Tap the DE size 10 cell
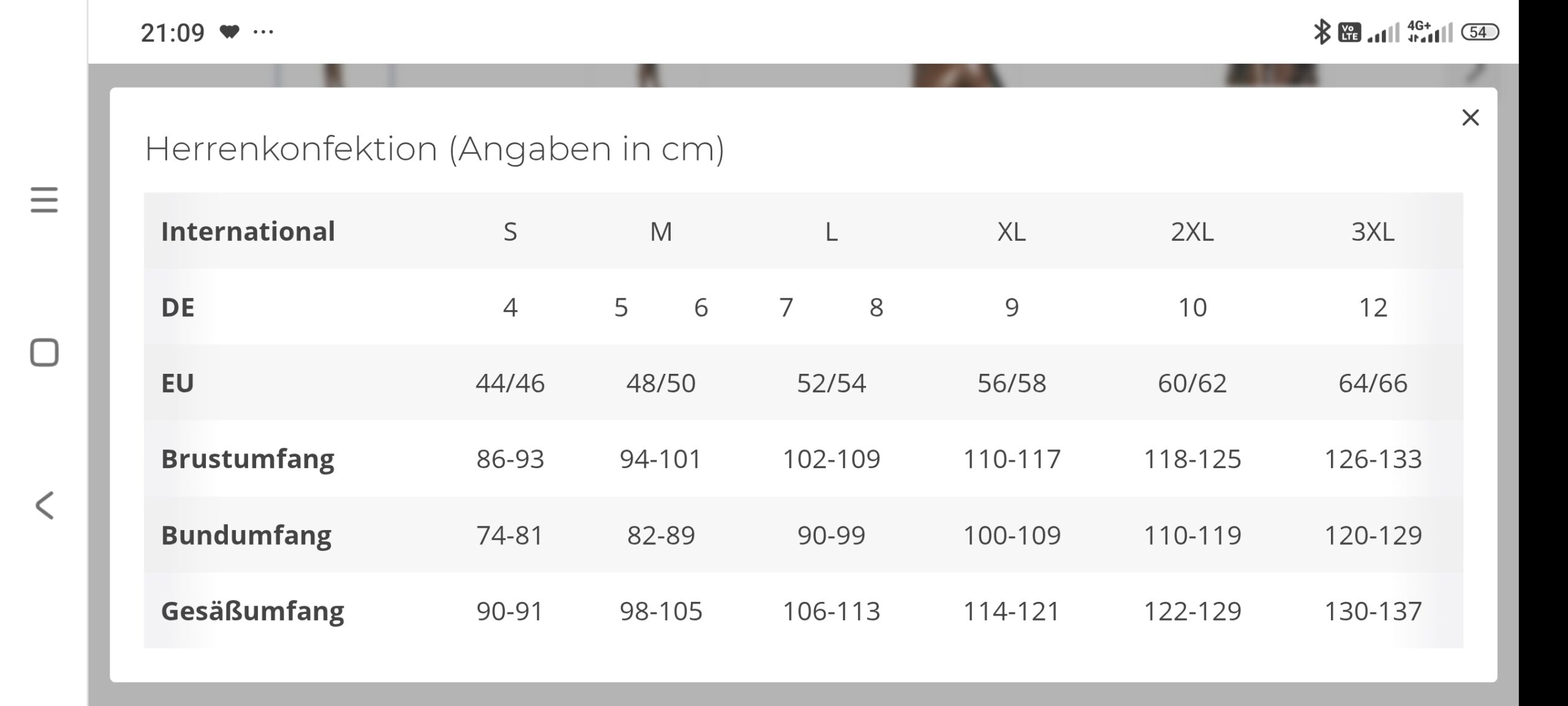Viewport: 1568px width, 706px height. [1193, 307]
